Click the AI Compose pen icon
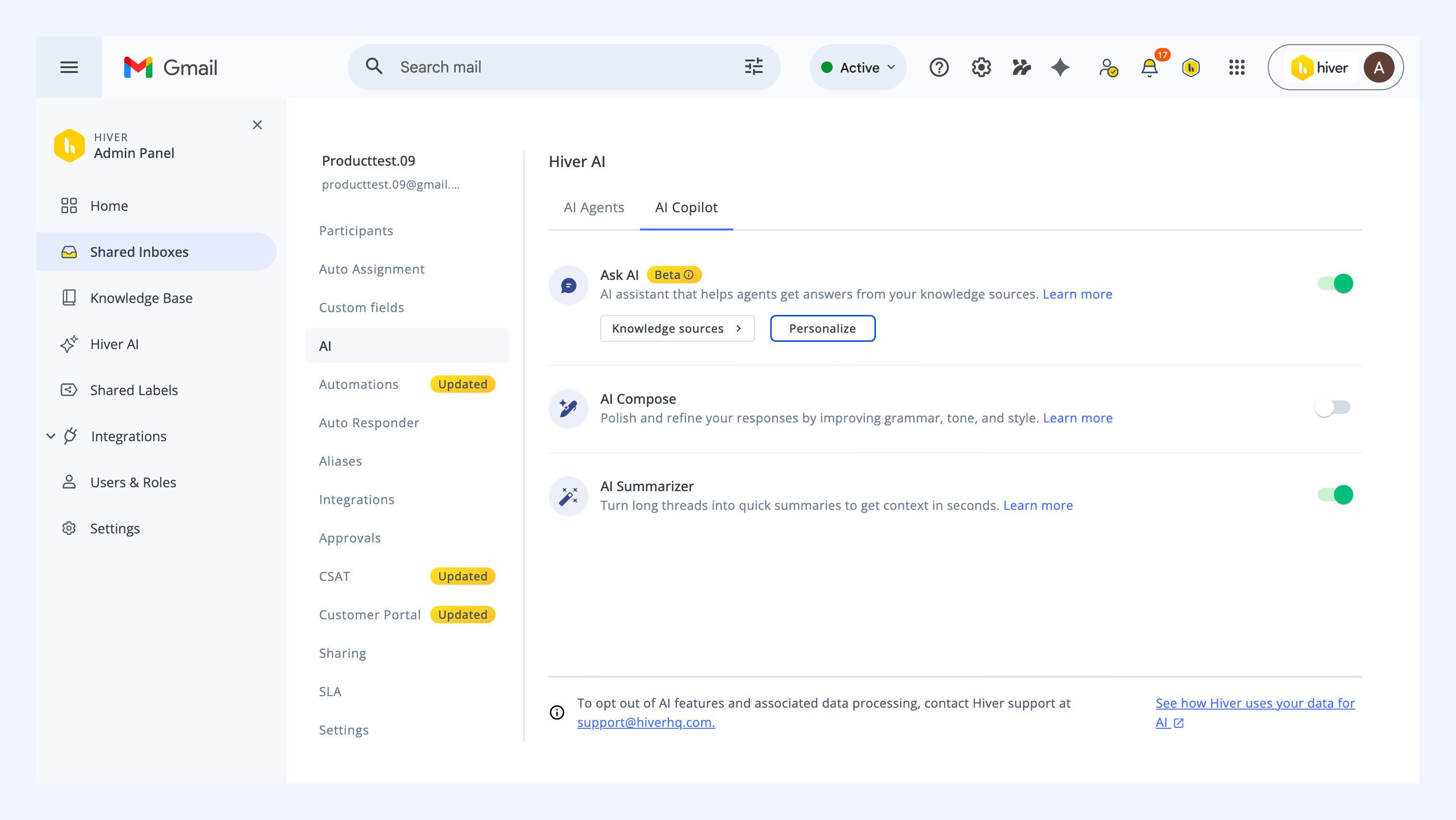Screen dimensions: 1456x820 tap(569, 409)
